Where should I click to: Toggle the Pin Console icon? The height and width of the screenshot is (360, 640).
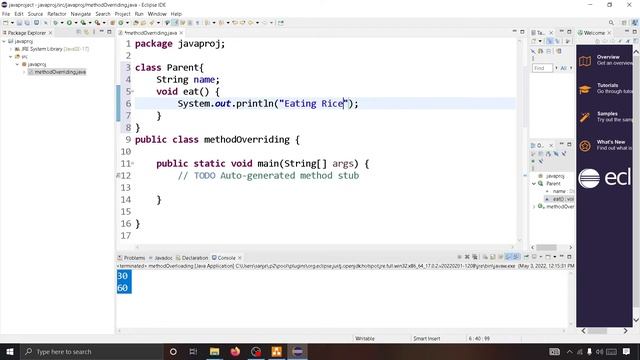(526, 257)
